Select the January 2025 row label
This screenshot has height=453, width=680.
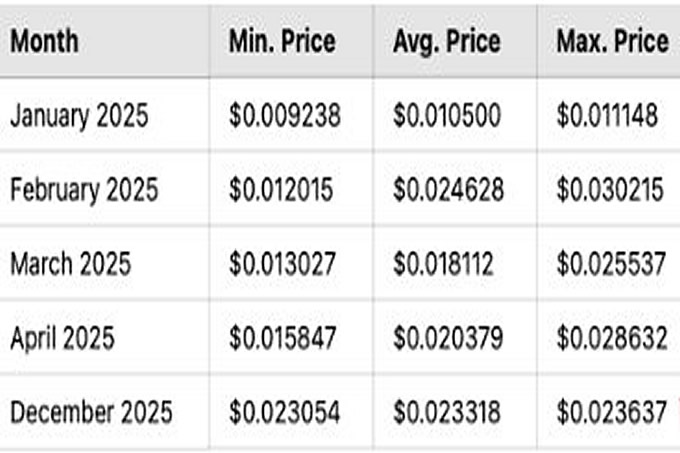(79, 116)
